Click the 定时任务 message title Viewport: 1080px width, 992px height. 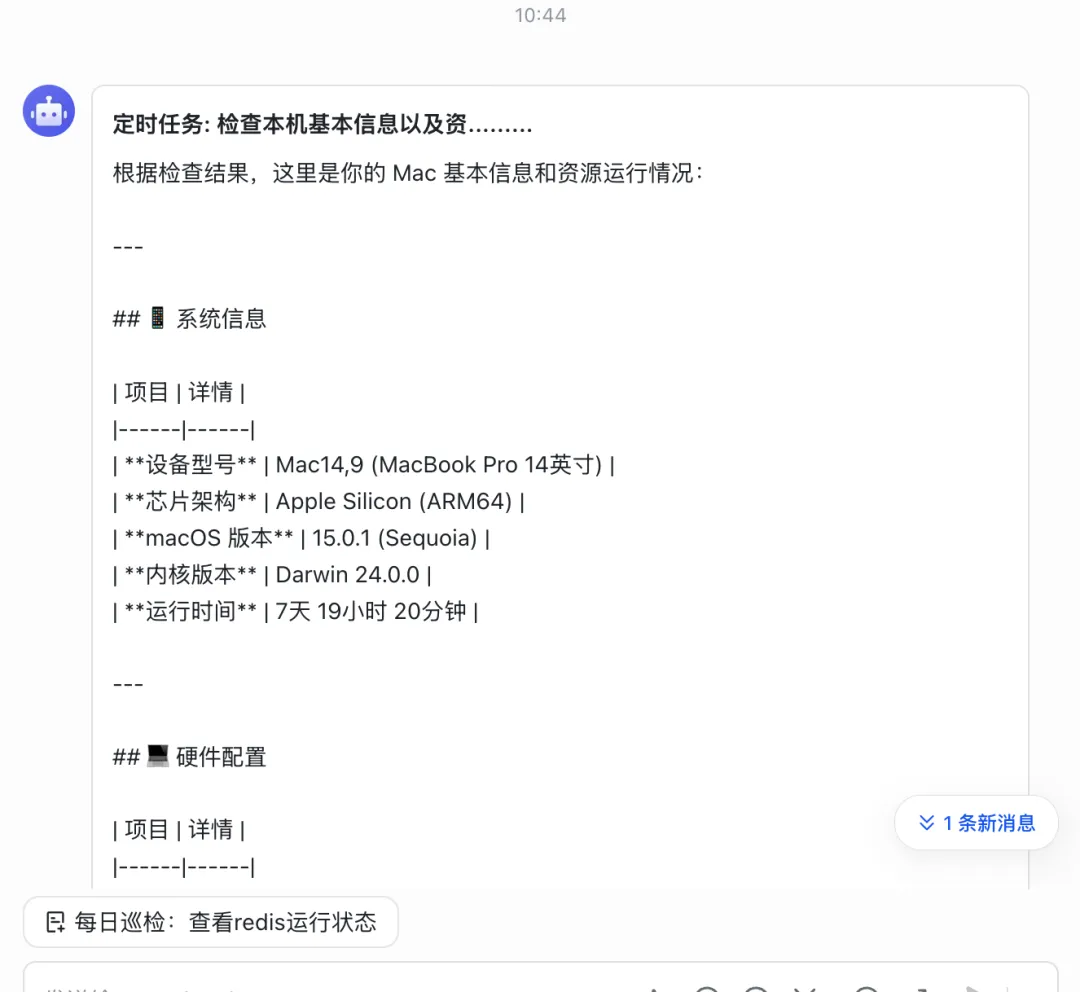(x=322, y=125)
